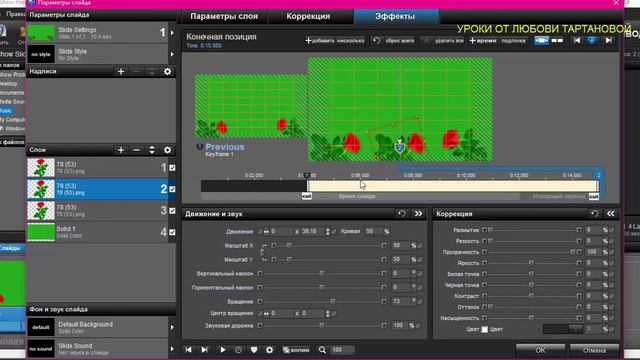Add a new layer with plus icon in Слои
Viewport: 640px width, 360px height.
click(x=121, y=150)
